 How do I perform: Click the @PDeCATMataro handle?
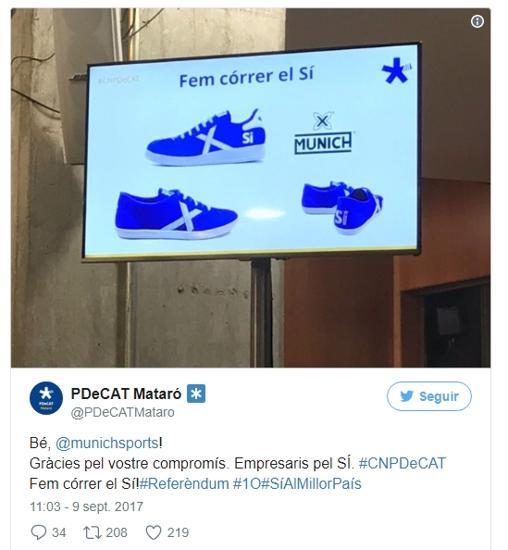pyautogui.click(x=123, y=412)
